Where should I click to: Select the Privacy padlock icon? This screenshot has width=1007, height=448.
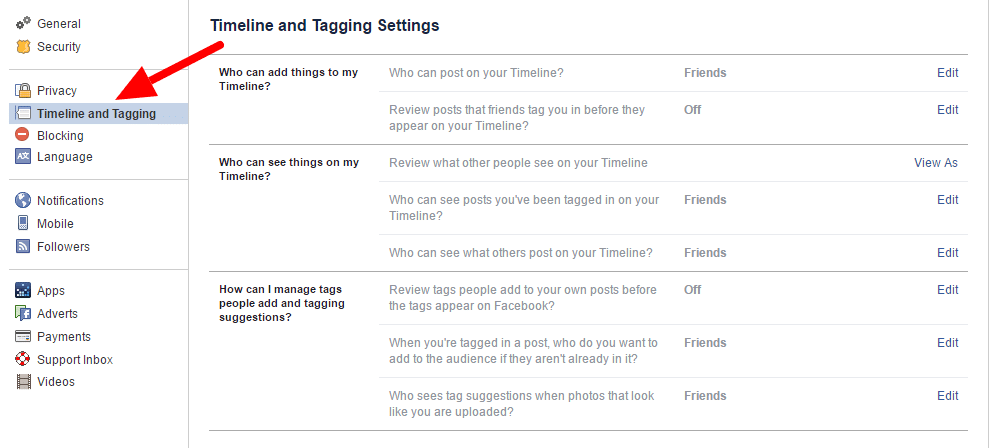point(23,90)
